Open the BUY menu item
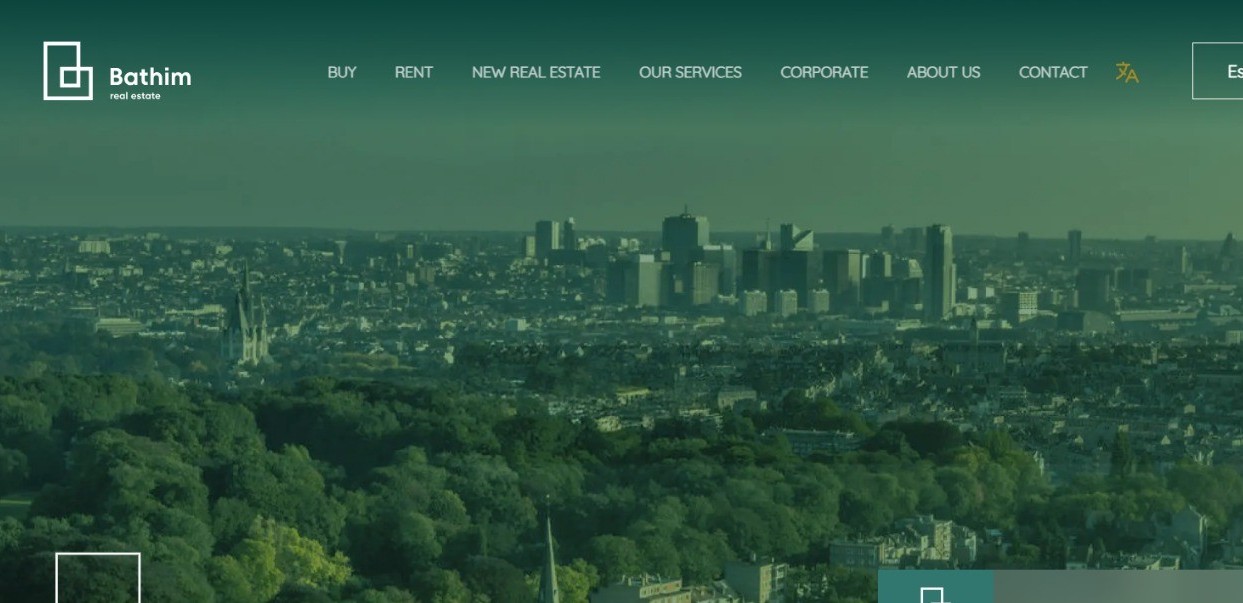The image size is (1243, 603). pos(342,72)
